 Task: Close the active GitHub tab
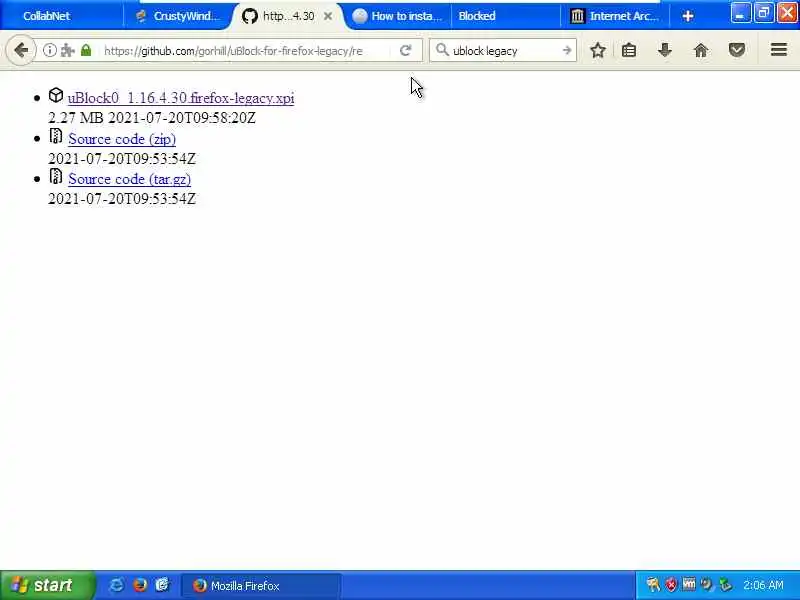pos(328,16)
